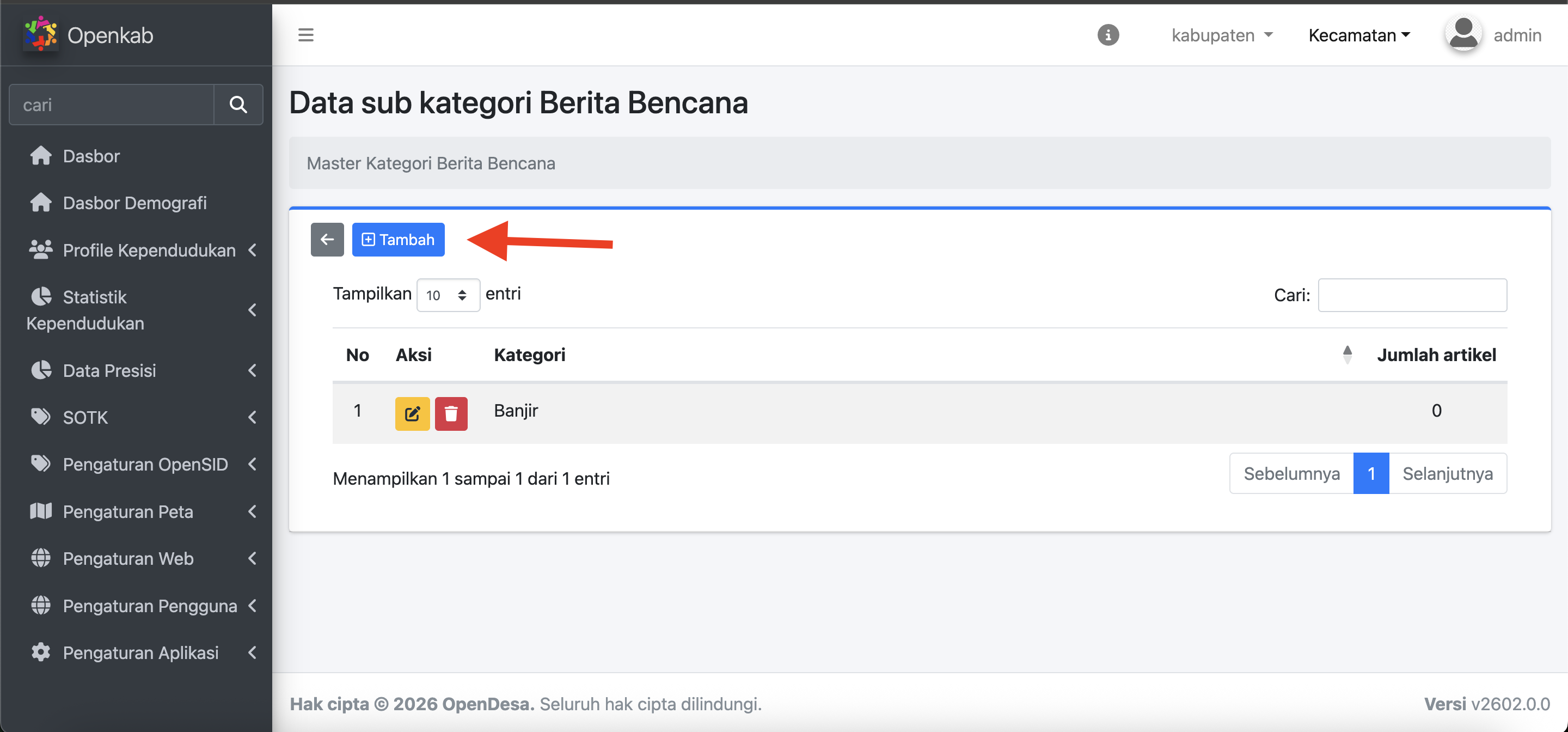Open Dasbor in the sidebar
Viewport: 1568px width, 732px height.
coord(91,156)
